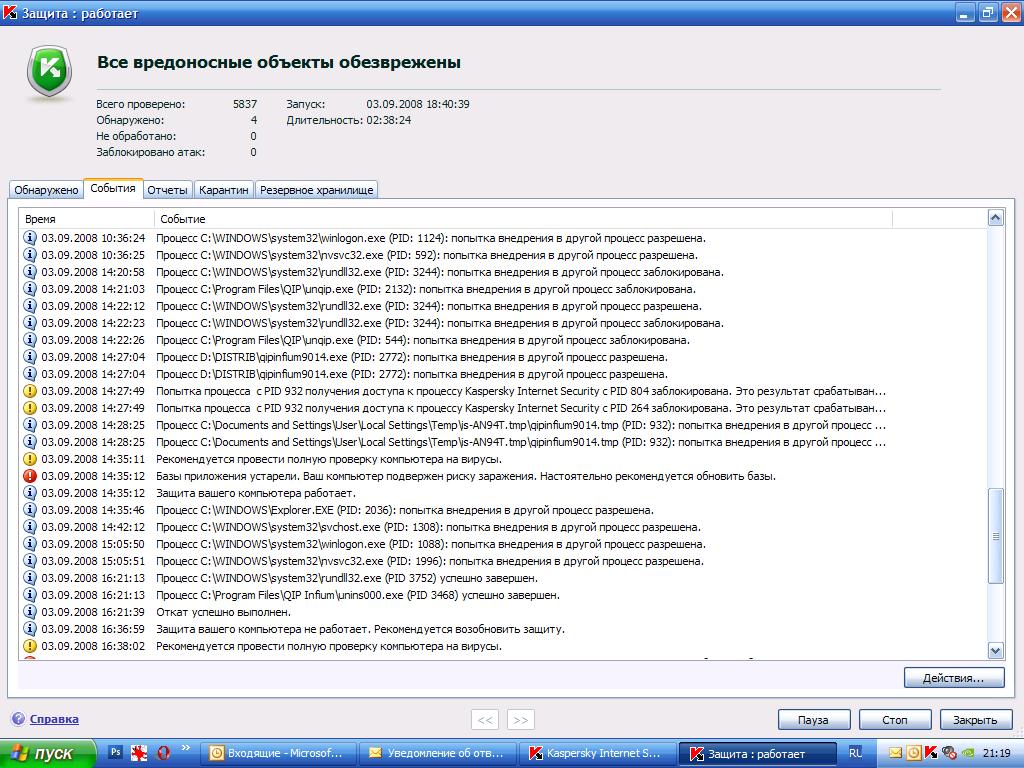The image size is (1024, 768).
Task: Click the yellow warning icon at 16:38:02
Action: point(29,645)
